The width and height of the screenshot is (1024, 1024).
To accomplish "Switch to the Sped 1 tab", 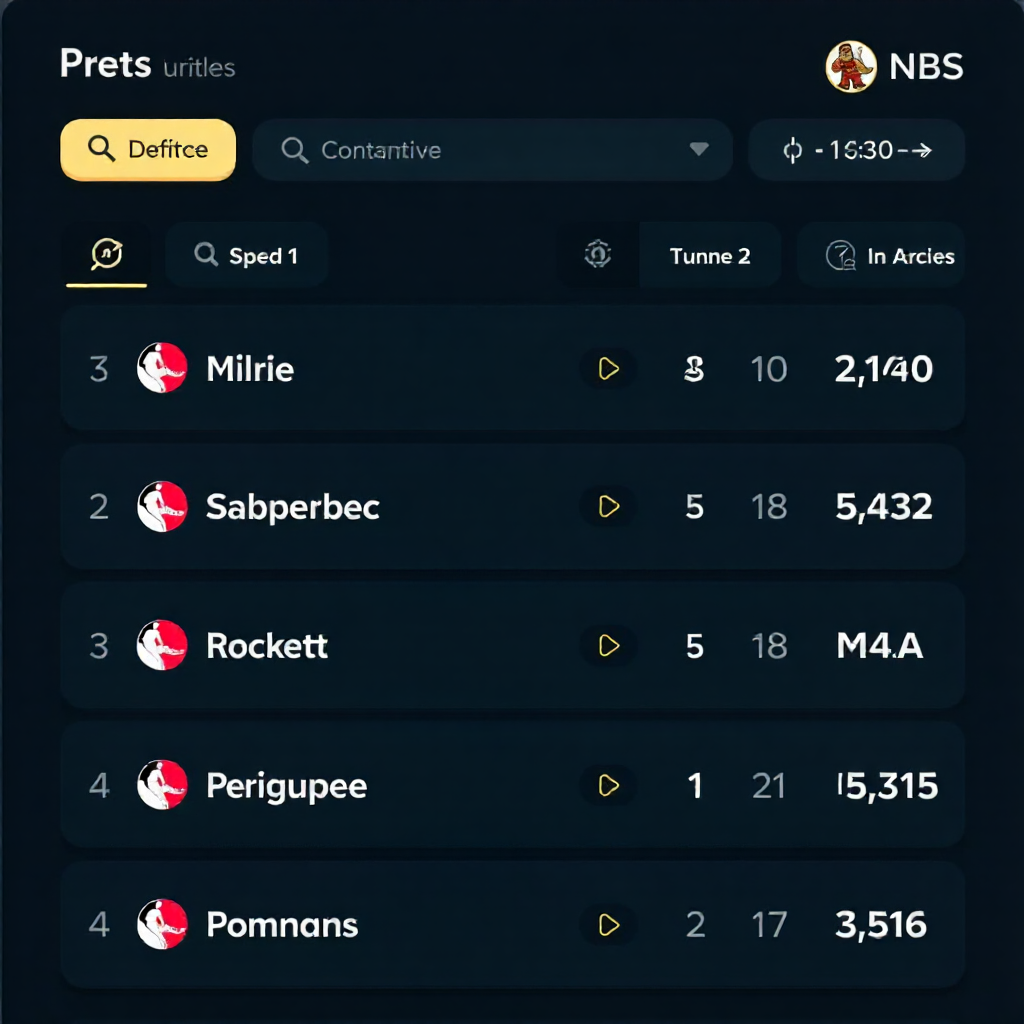I will coord(246,255).
